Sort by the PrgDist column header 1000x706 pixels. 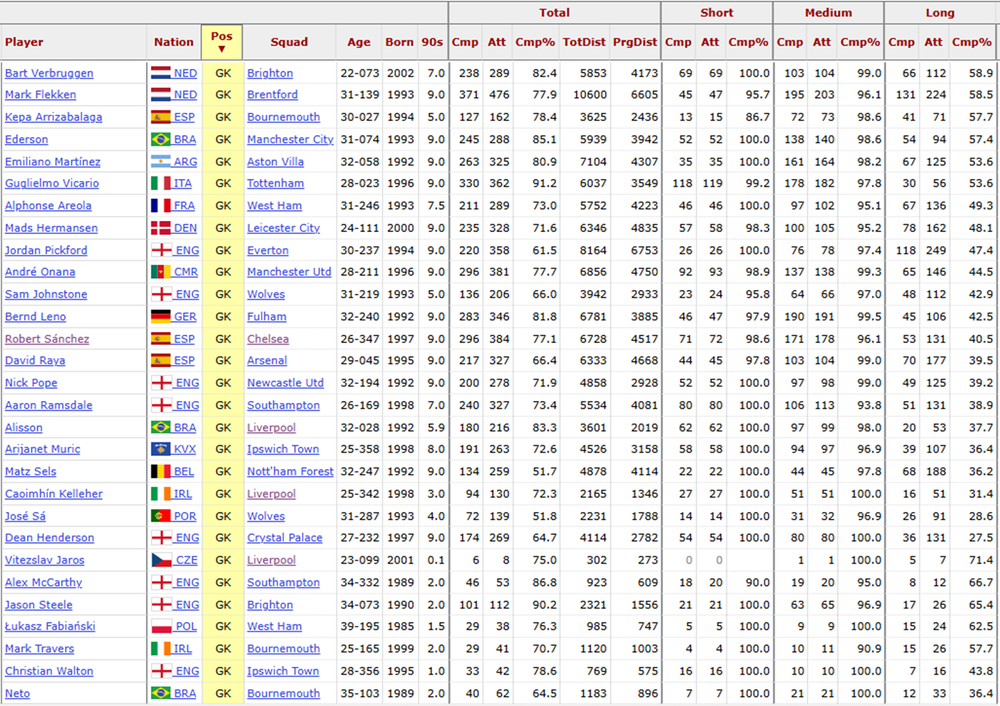coord(635,42)
